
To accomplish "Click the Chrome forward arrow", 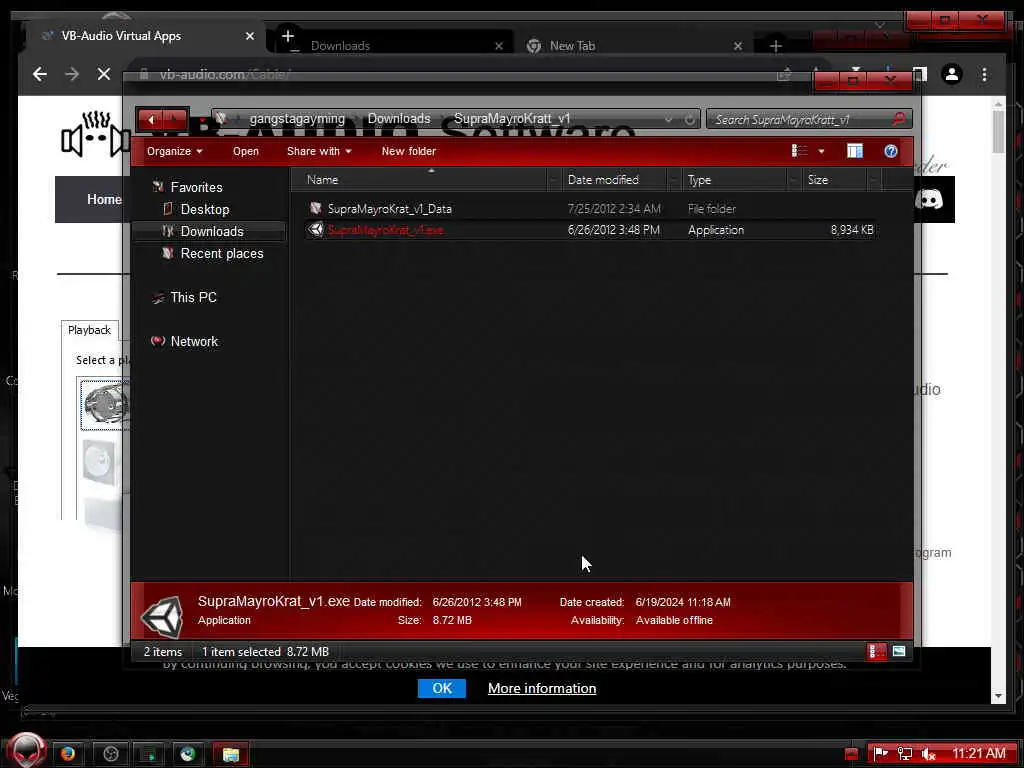I will click(x=72, y=74).
